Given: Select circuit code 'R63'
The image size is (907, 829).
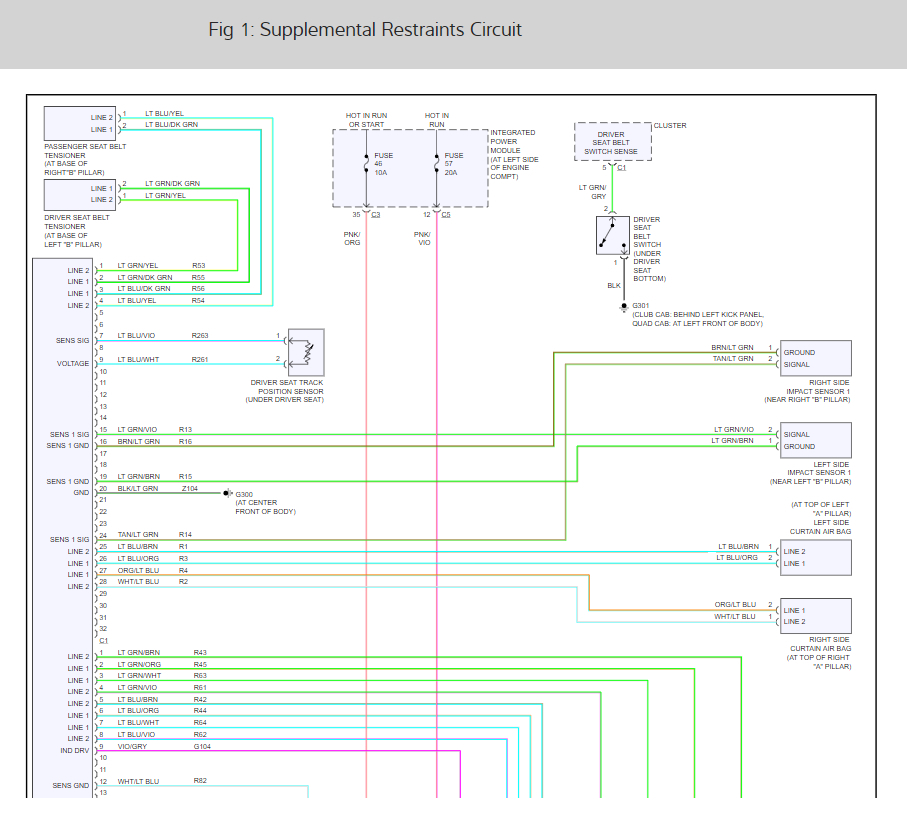Looking at the screenshot, I should click(x=200, y=676).
